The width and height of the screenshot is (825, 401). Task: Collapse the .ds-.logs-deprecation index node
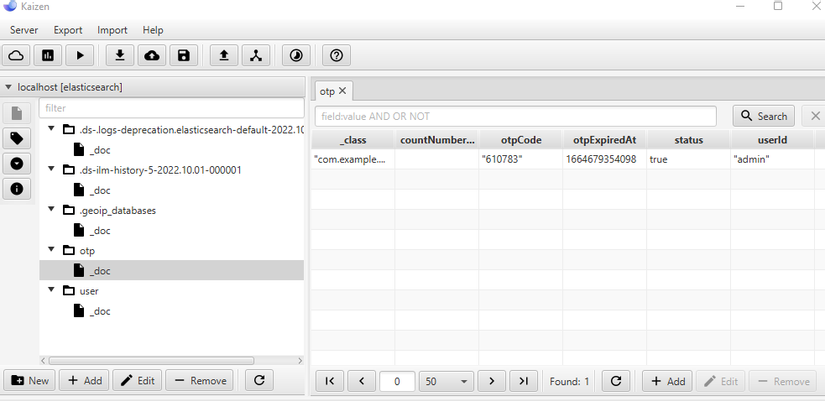(x=52, y=129)
